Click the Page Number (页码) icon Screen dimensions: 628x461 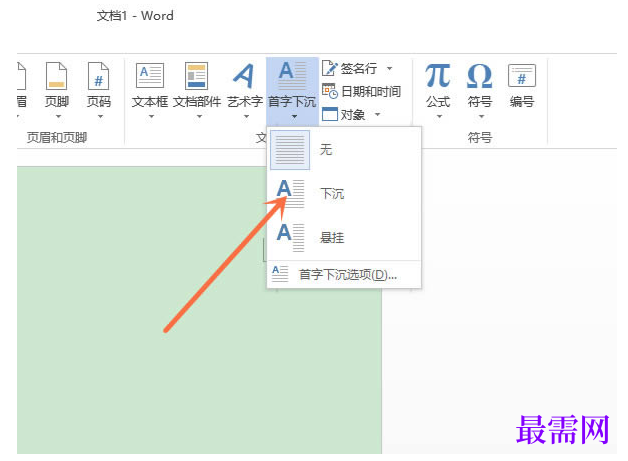click(99, 76)
